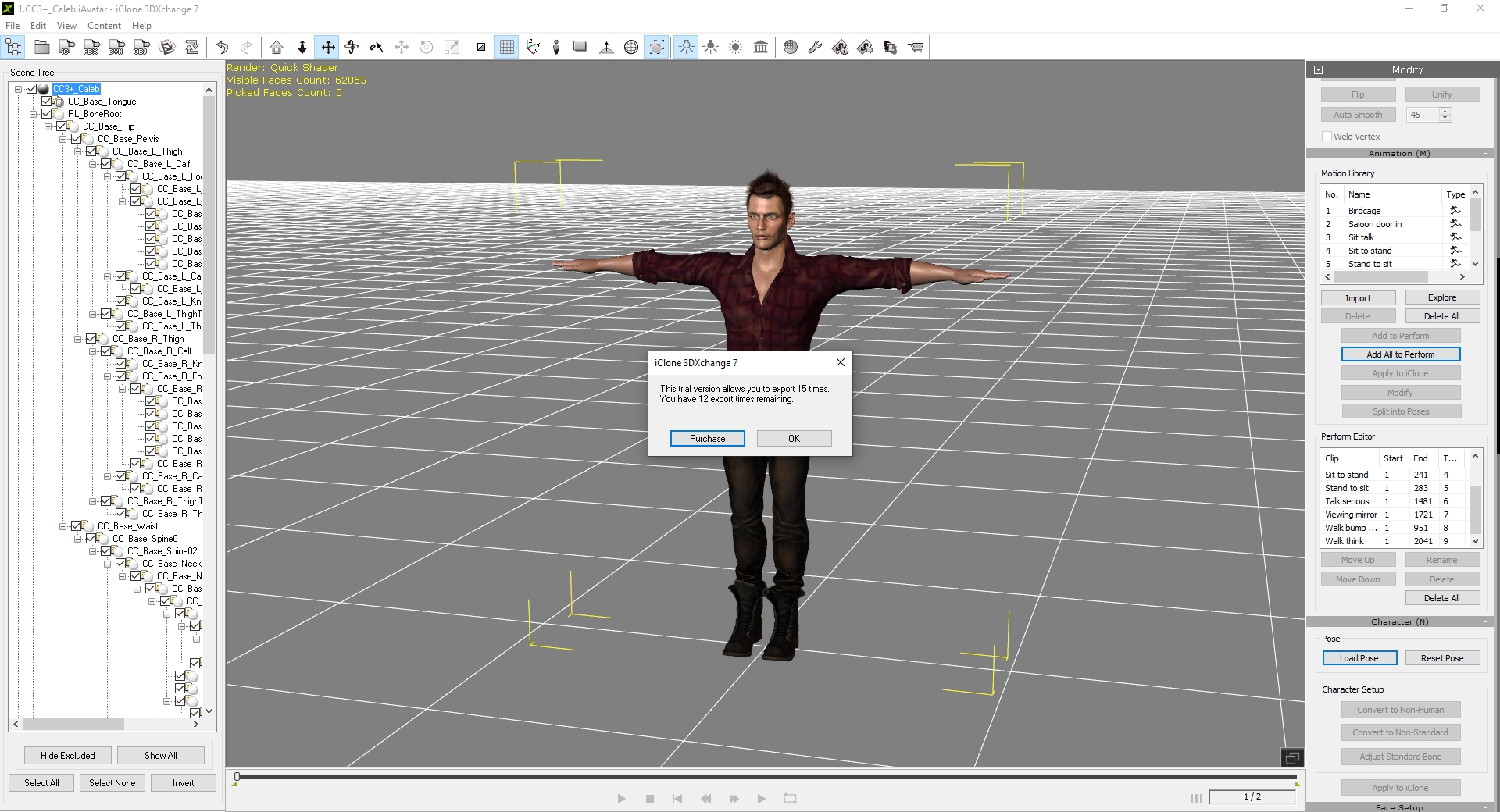The height and width of the screenshot is (812, 1500).
Task: Click the gray shading rectangle toolbar icon
Action: (x=580, y=48)
